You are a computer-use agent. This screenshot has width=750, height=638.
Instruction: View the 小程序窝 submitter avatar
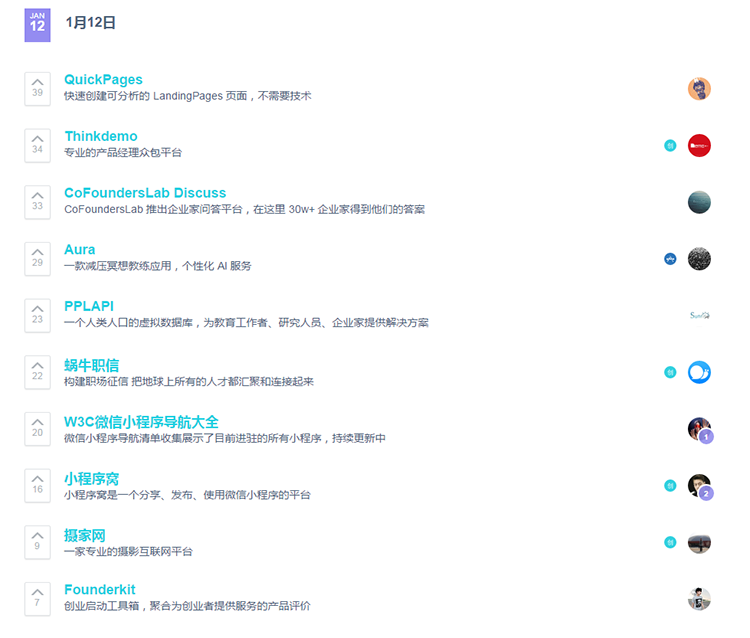coord(699,485)
